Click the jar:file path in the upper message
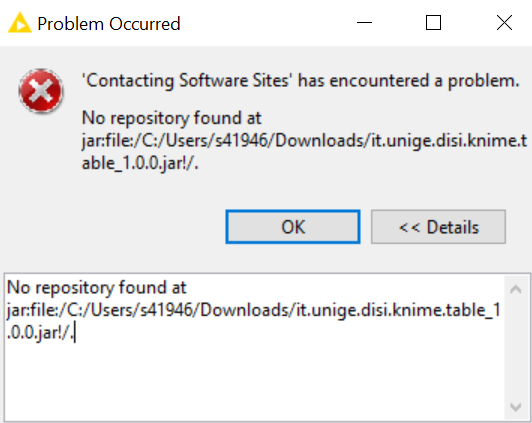 pos(304,141)
